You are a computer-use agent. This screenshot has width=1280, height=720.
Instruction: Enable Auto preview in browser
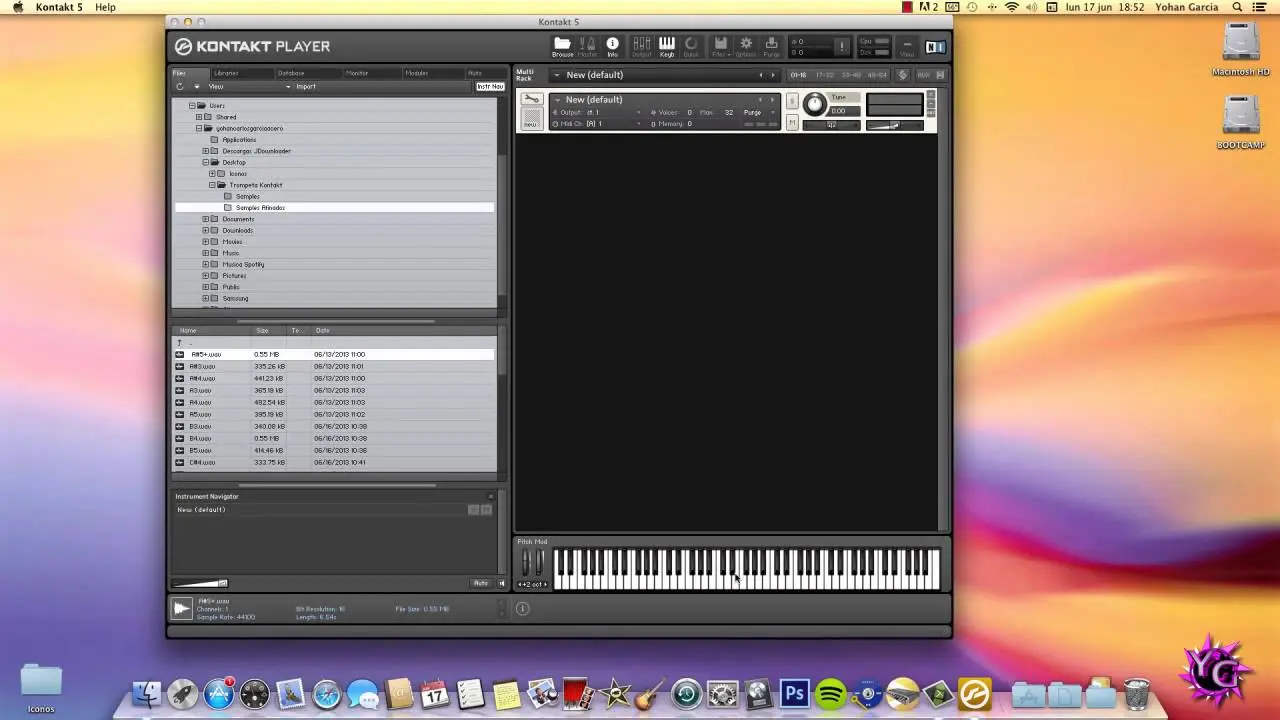pos(480,583)
